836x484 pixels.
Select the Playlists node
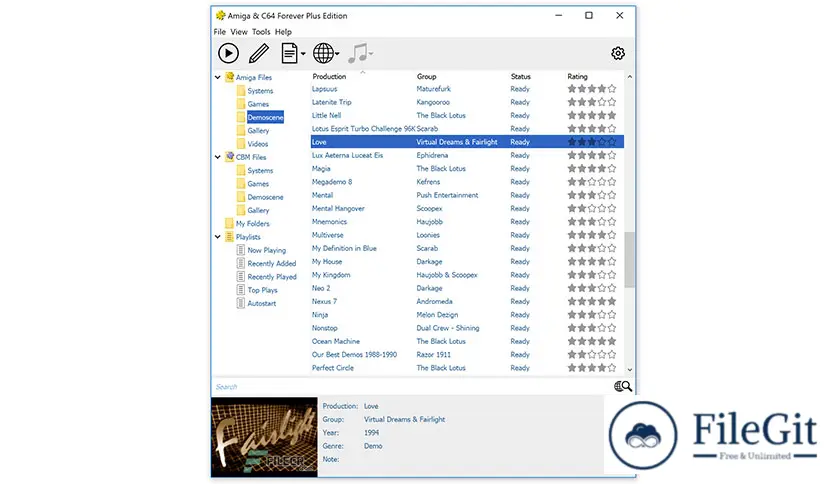tap(248, 237)
